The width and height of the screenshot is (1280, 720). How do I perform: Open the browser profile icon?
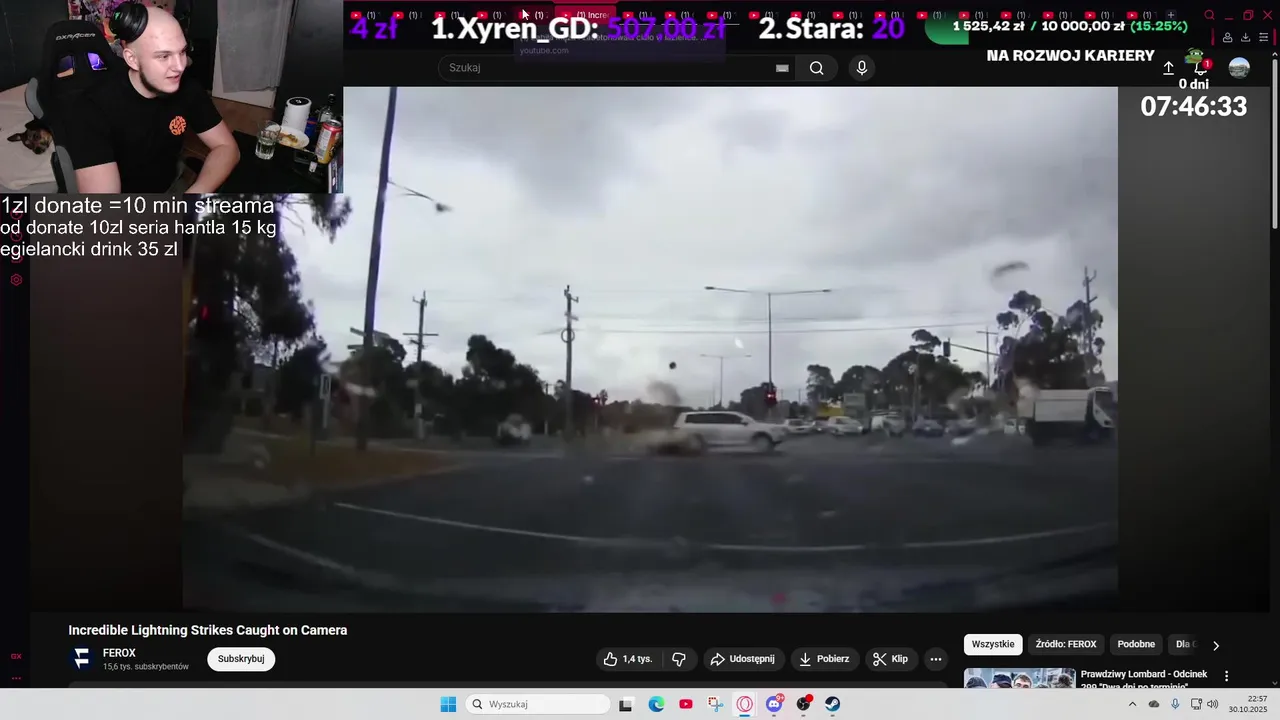(1227, 38)
